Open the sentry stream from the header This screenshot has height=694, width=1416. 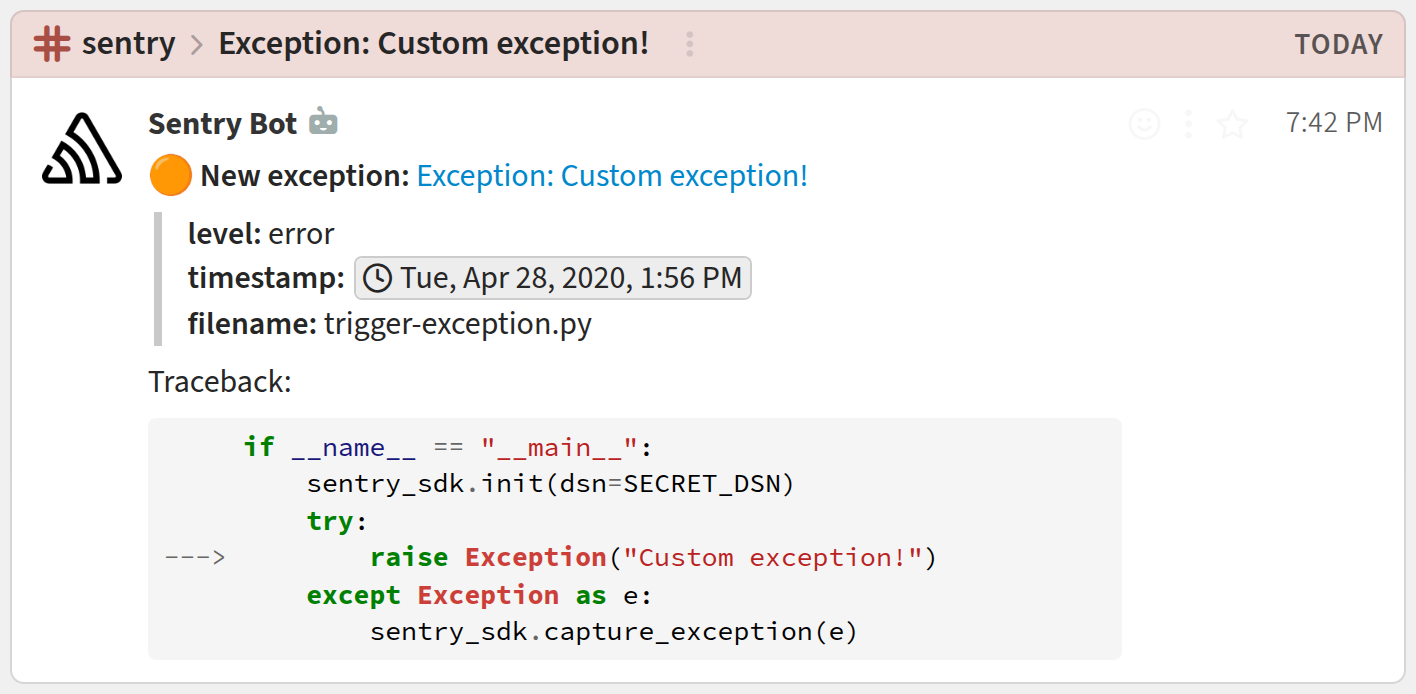pos(128,44)
